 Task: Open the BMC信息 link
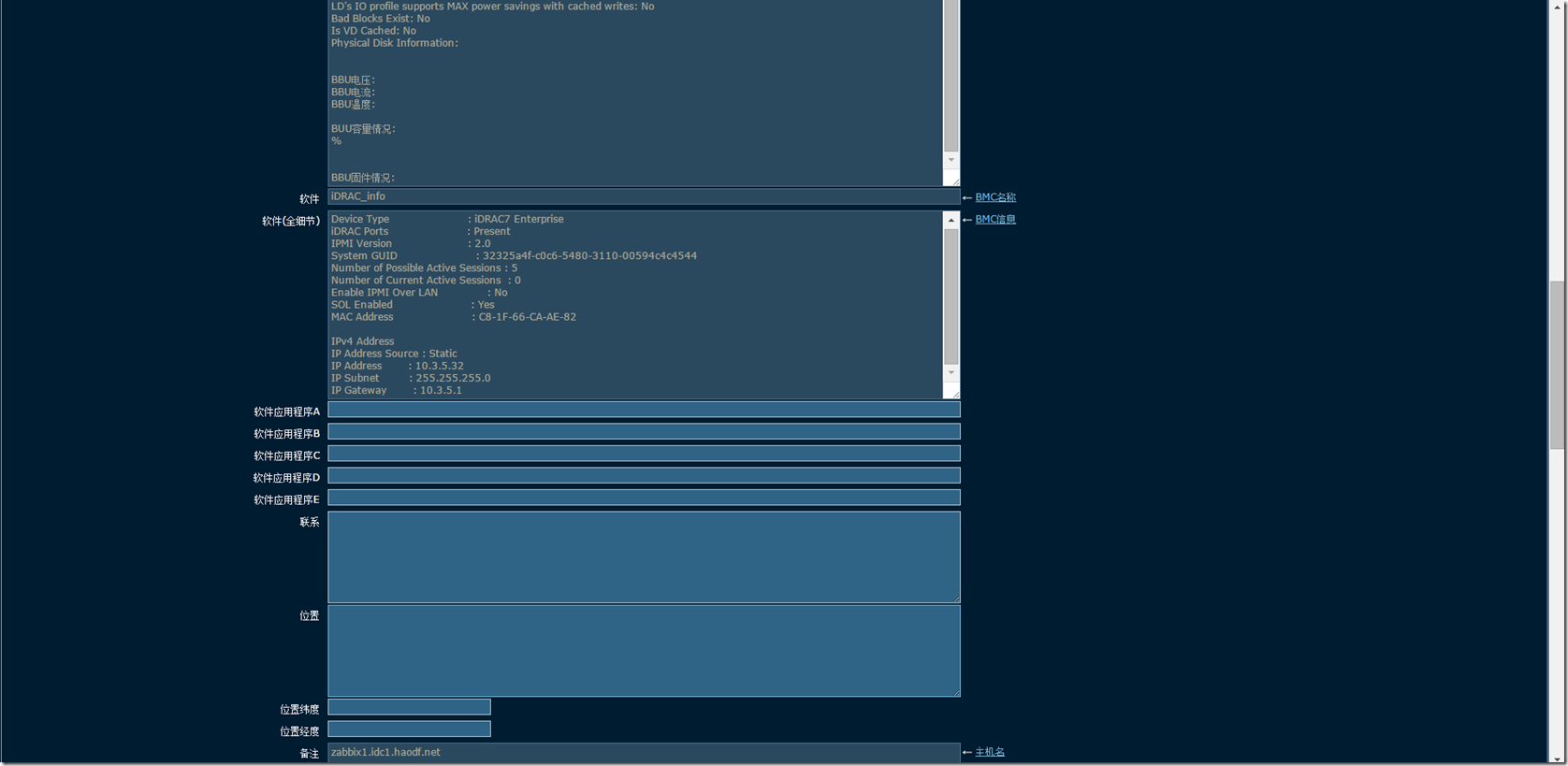tap(995, 220)
